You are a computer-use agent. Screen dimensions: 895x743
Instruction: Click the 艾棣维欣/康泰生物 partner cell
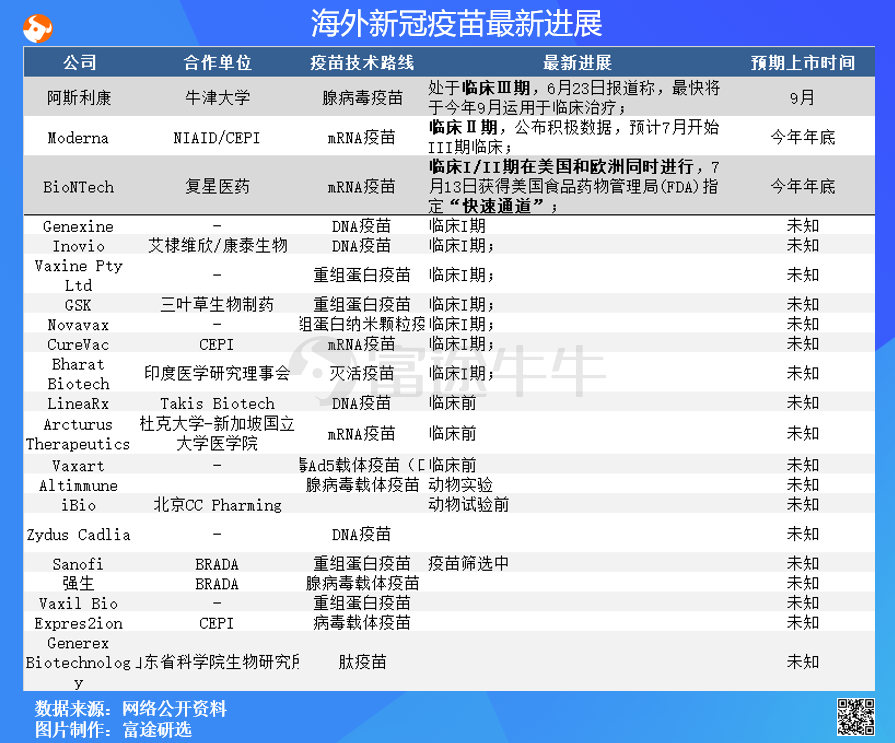pos(217,246)
